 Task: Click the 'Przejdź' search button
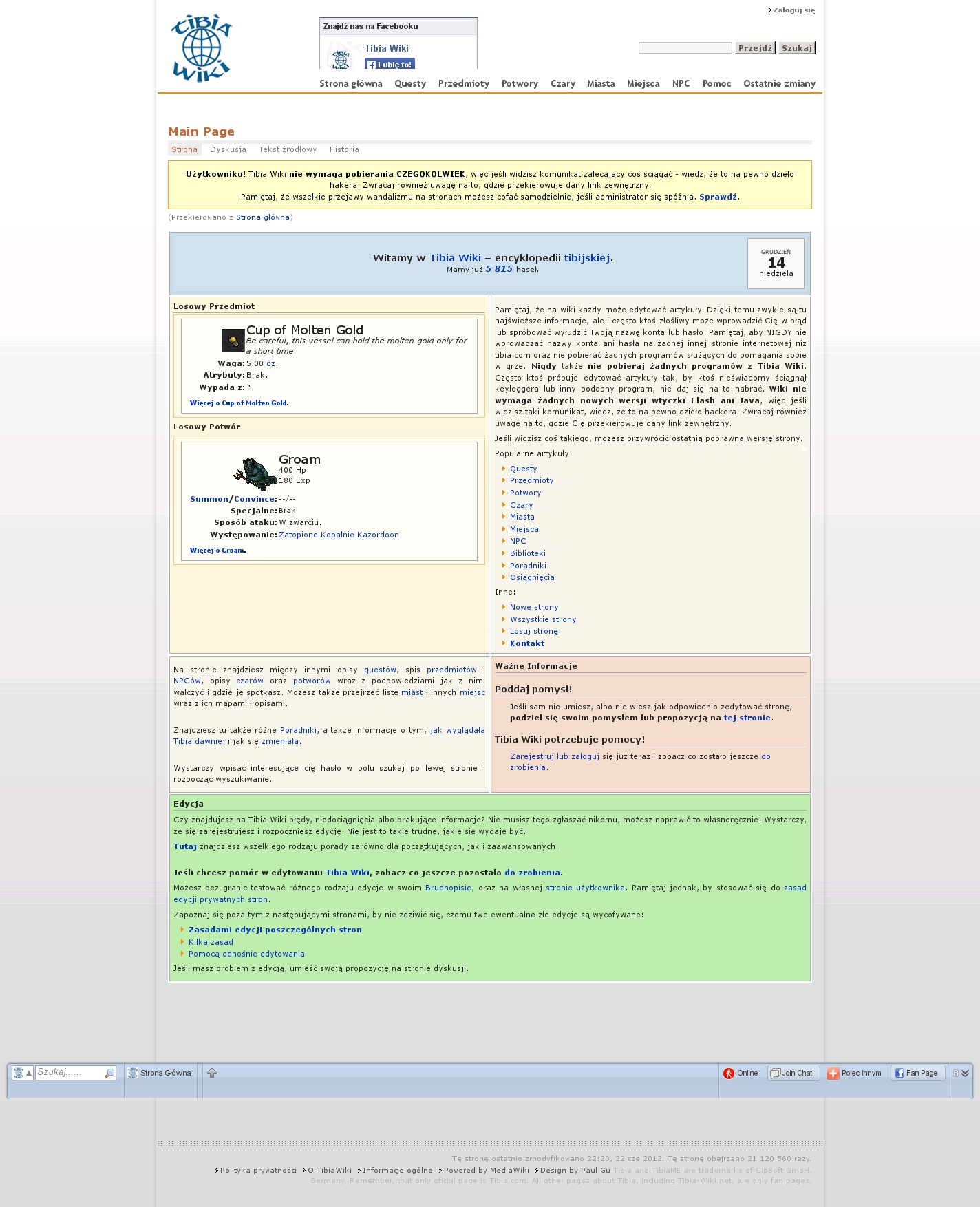click(x=755, y=47)
